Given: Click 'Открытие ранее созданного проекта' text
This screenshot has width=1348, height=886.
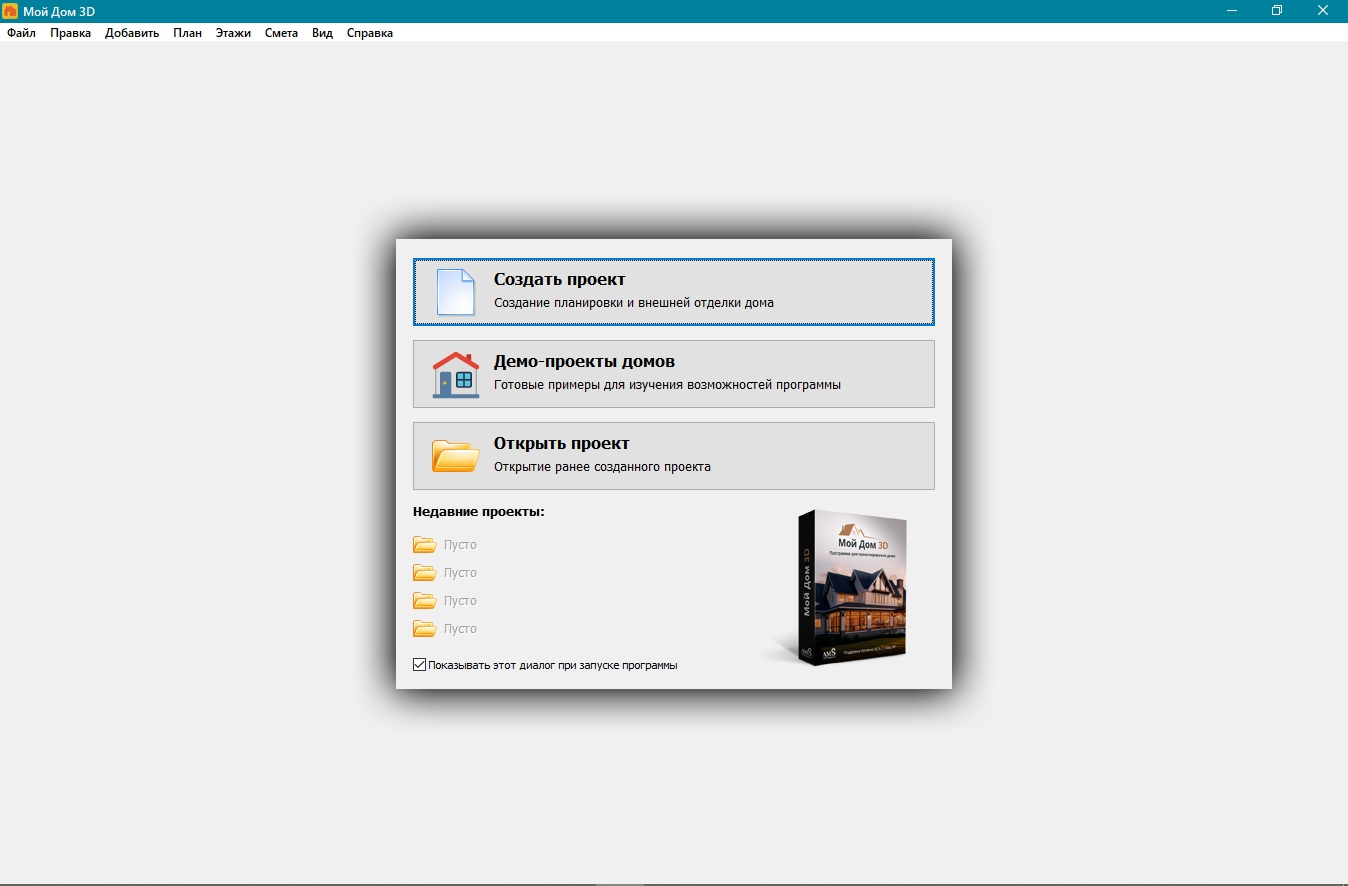Looking at the screenshot, I should [x=602, y=466].
